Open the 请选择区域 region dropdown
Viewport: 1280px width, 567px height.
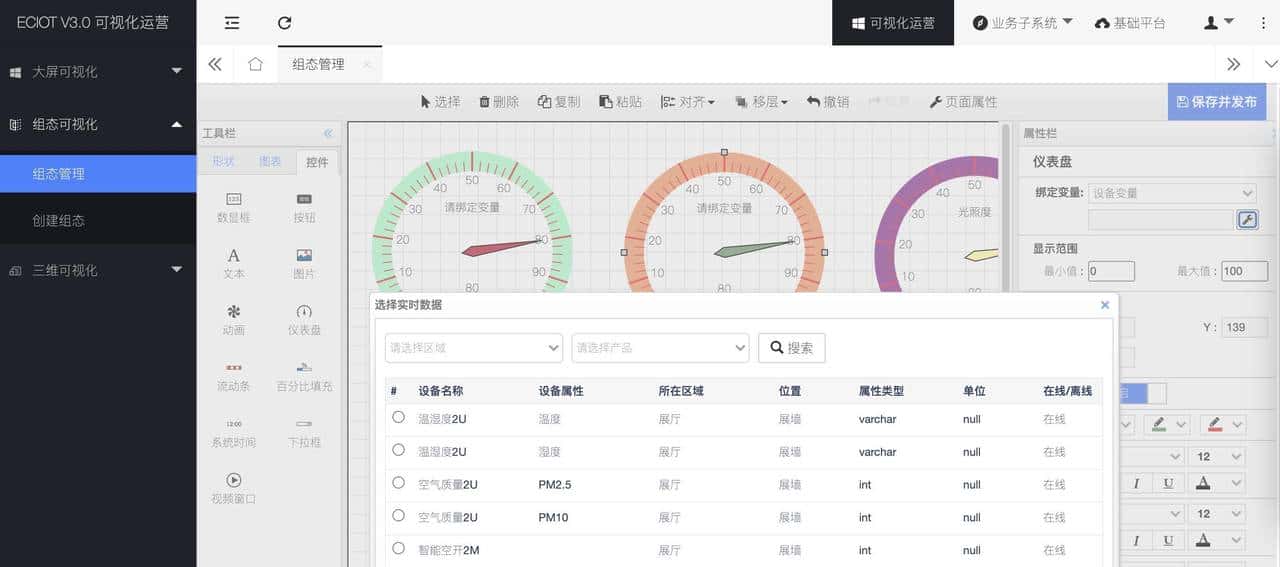(474, 347)
